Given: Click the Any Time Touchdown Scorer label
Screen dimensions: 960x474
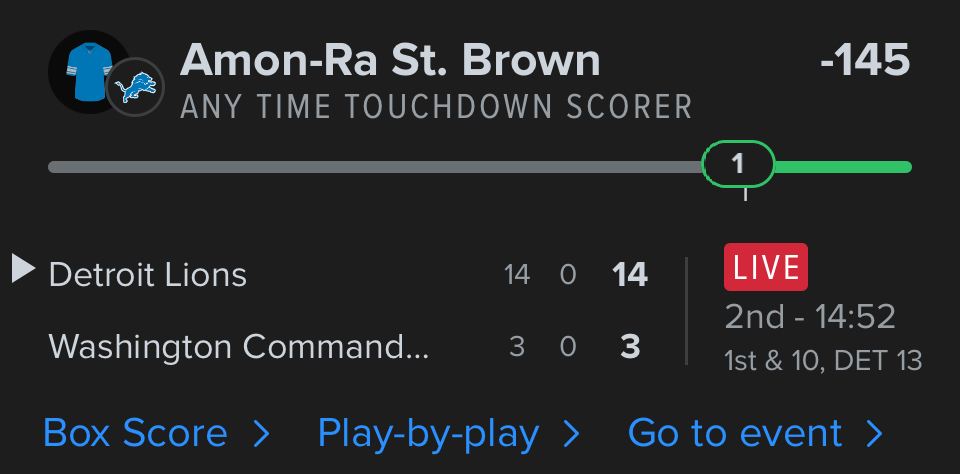Looking at the screenshot, I should (436, 107).
